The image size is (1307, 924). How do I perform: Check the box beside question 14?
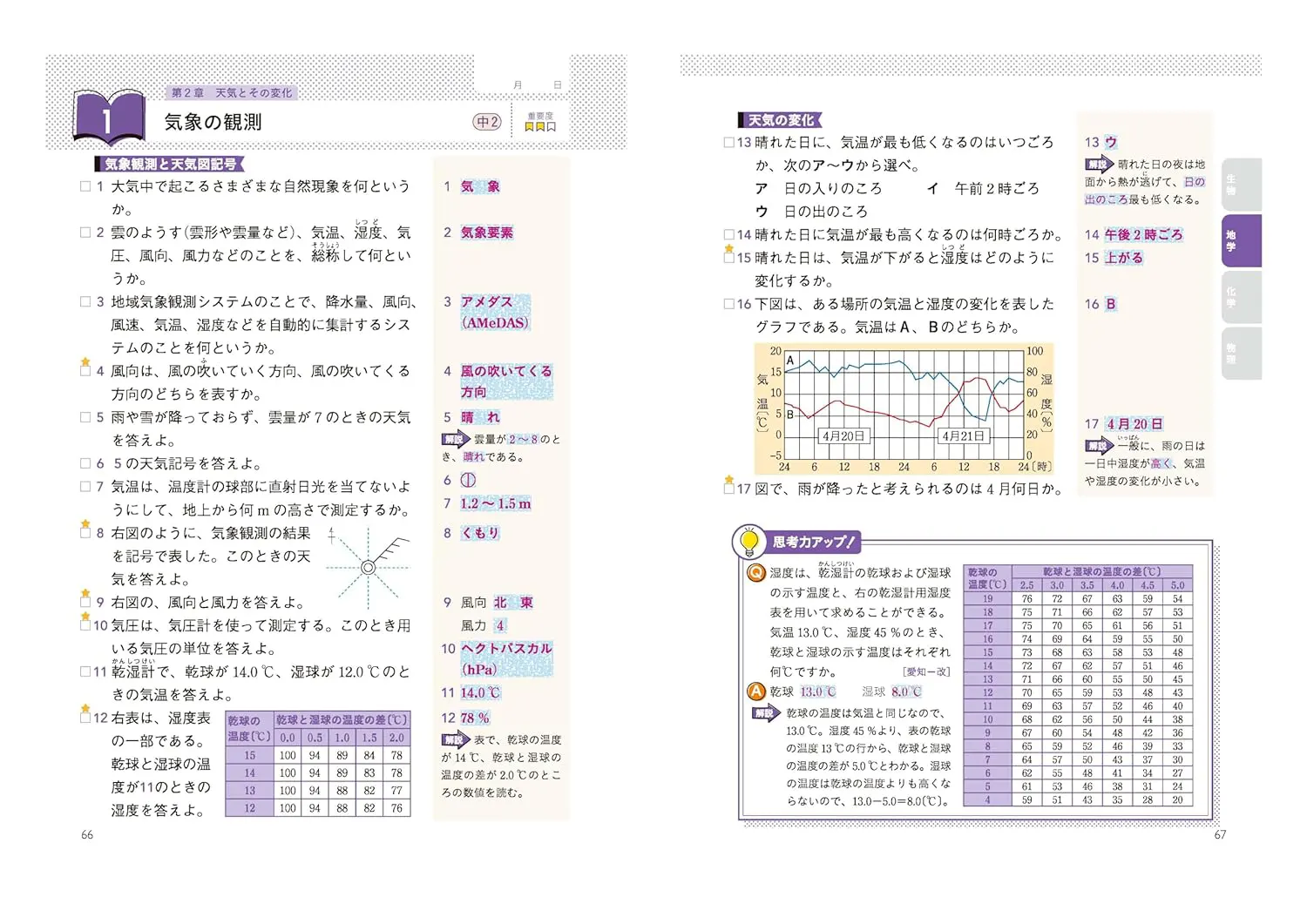tap(729, 234)
